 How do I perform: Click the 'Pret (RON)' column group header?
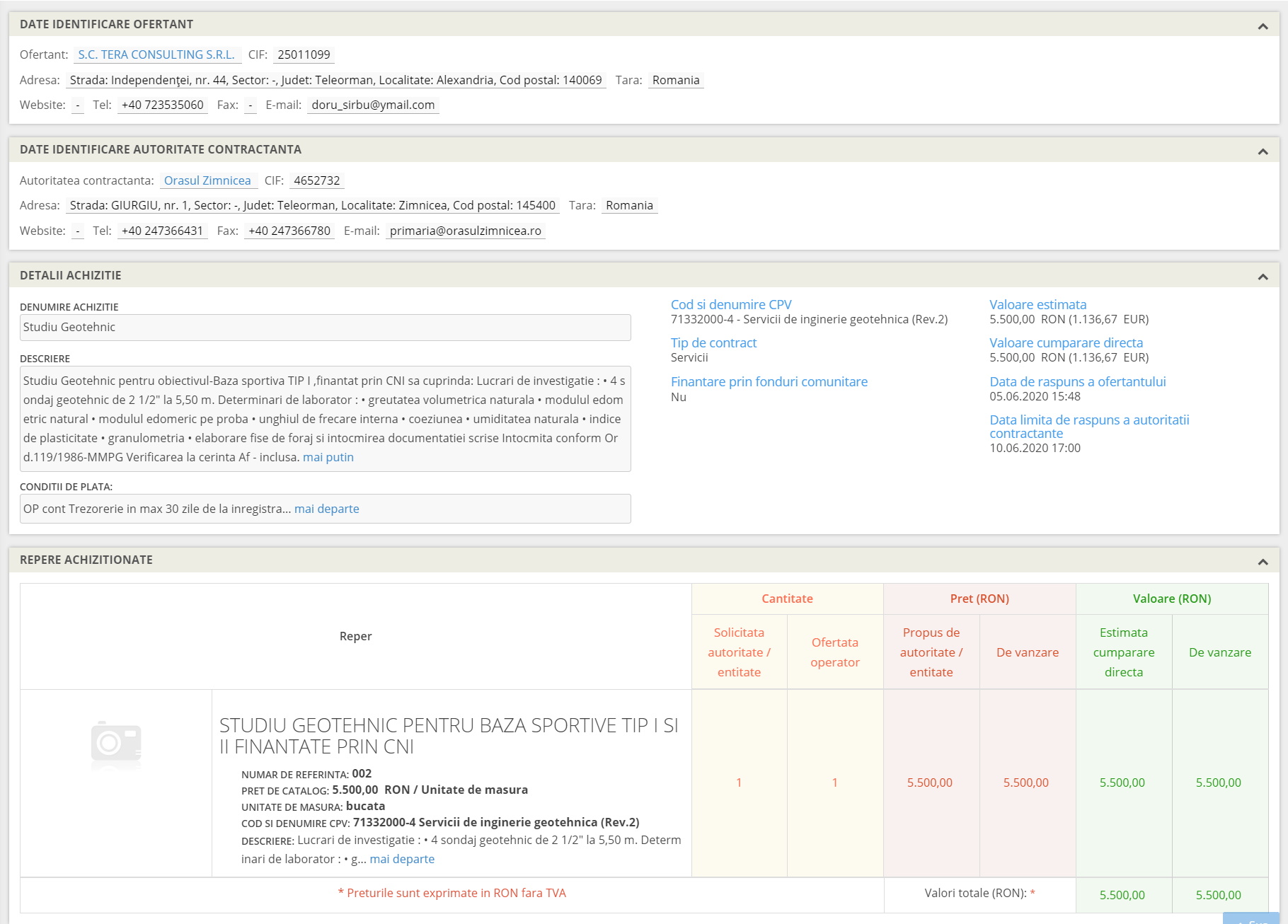pyautogui.click(x=979, y=599)
